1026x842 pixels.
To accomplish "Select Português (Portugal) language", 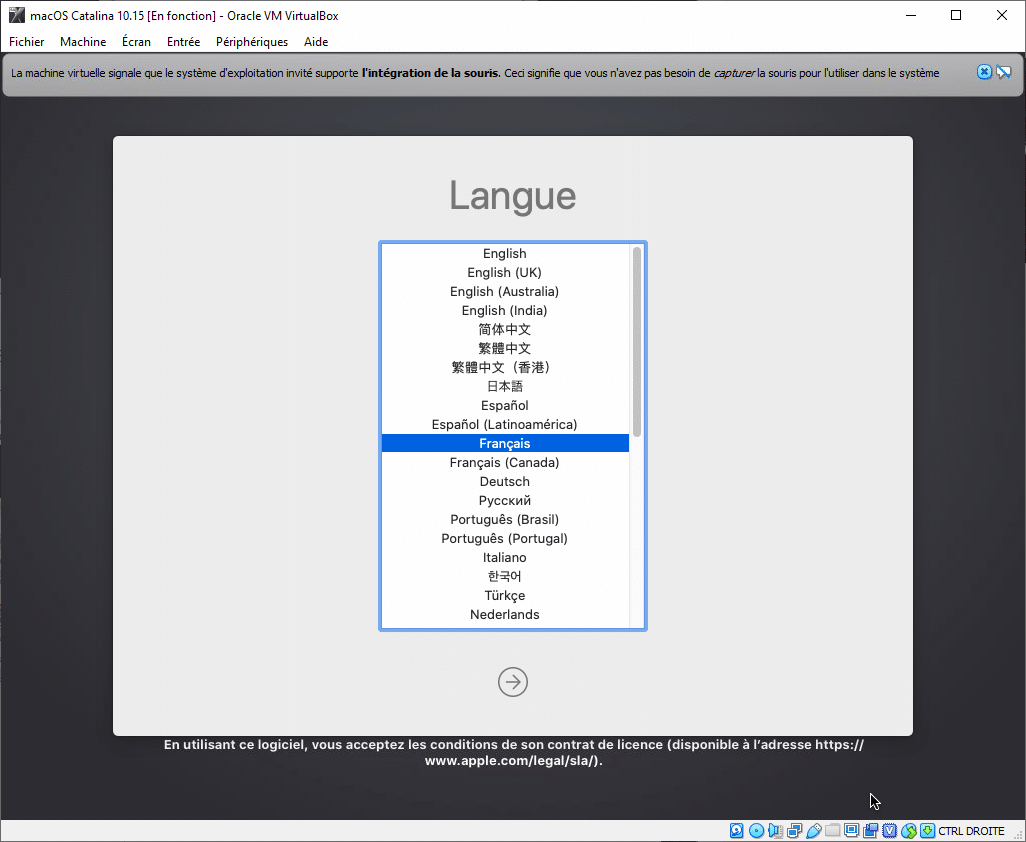I will pos(504,538).
